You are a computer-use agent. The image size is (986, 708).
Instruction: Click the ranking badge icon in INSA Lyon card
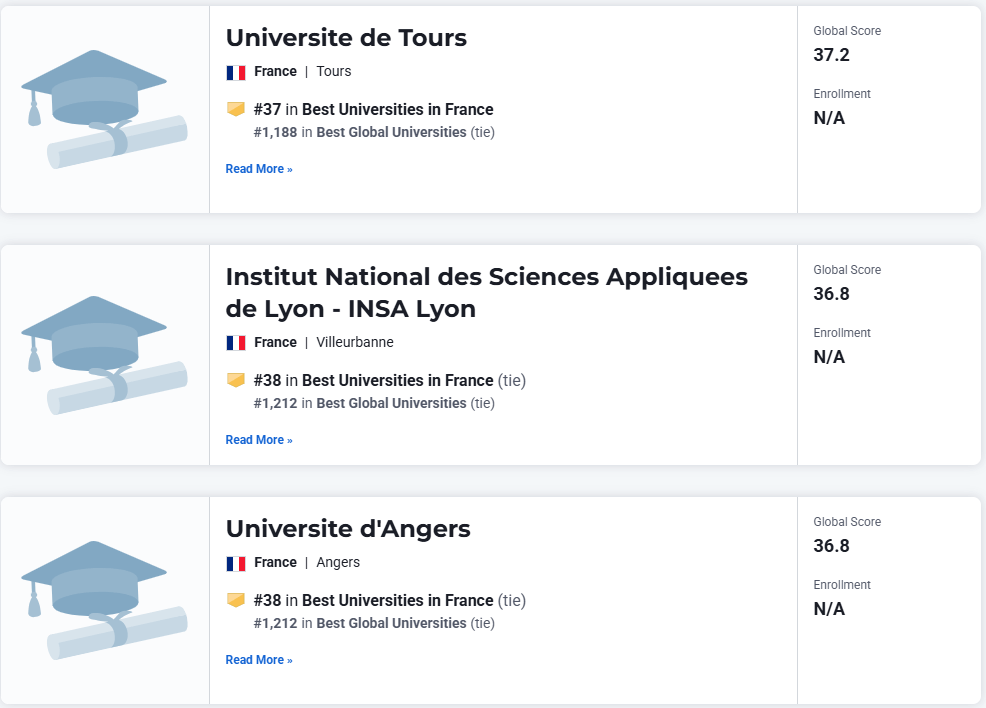236,380
